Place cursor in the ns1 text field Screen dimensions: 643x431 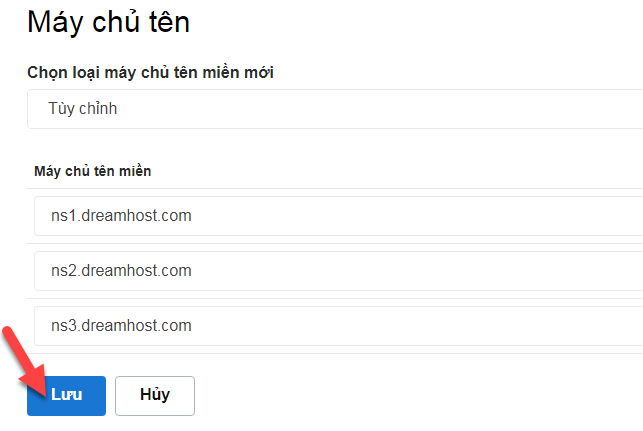pyautogui.click(x=121, y=216)
